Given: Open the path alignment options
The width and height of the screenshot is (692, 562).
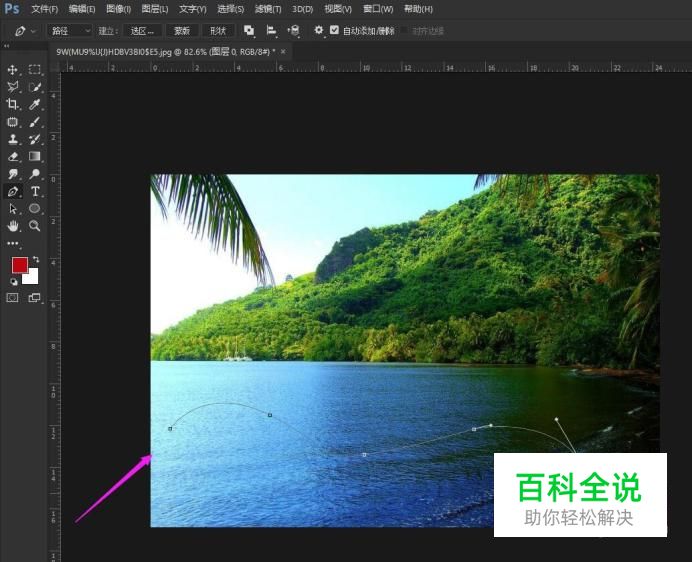Looking at the screenshot, I should click(x=271, y=30).
